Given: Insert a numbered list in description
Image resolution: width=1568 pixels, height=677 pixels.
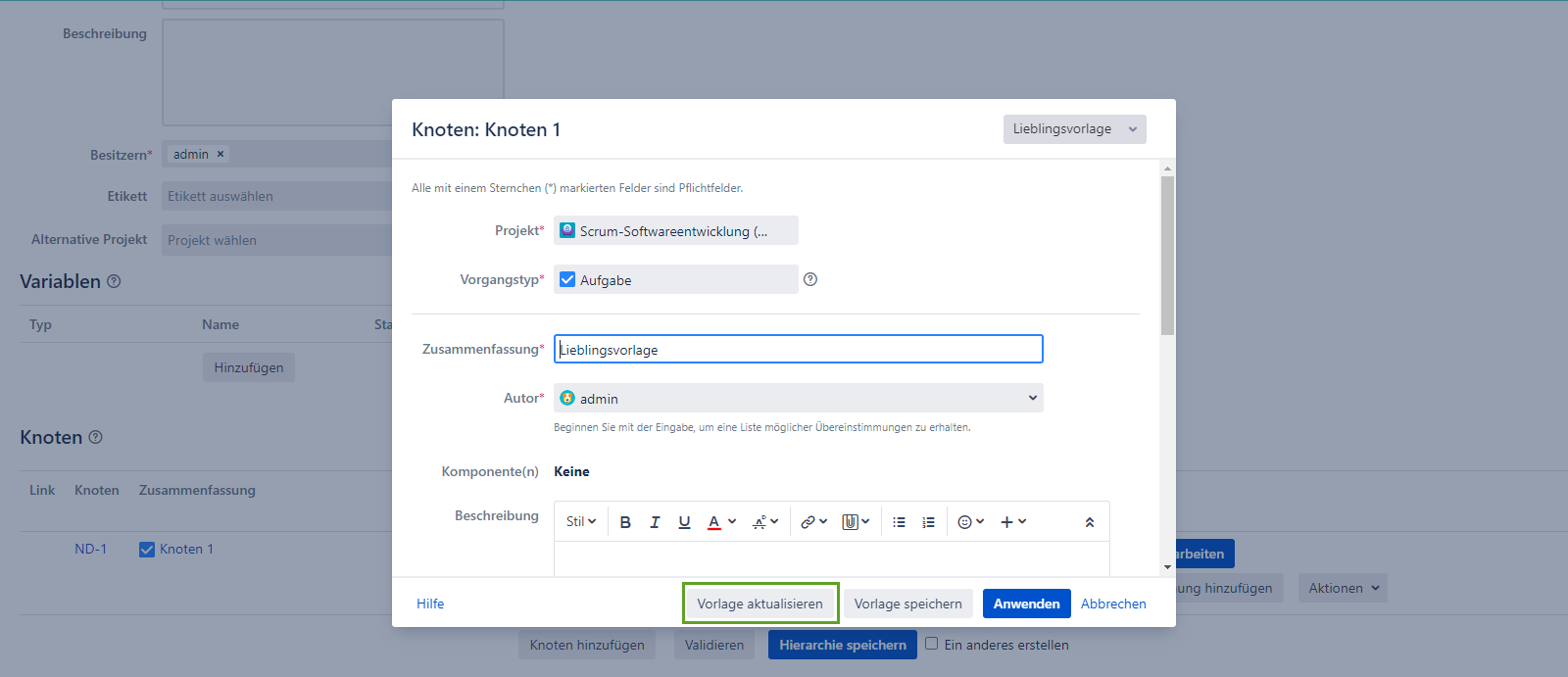Looking at the screenshot, I should click(928, 522).
